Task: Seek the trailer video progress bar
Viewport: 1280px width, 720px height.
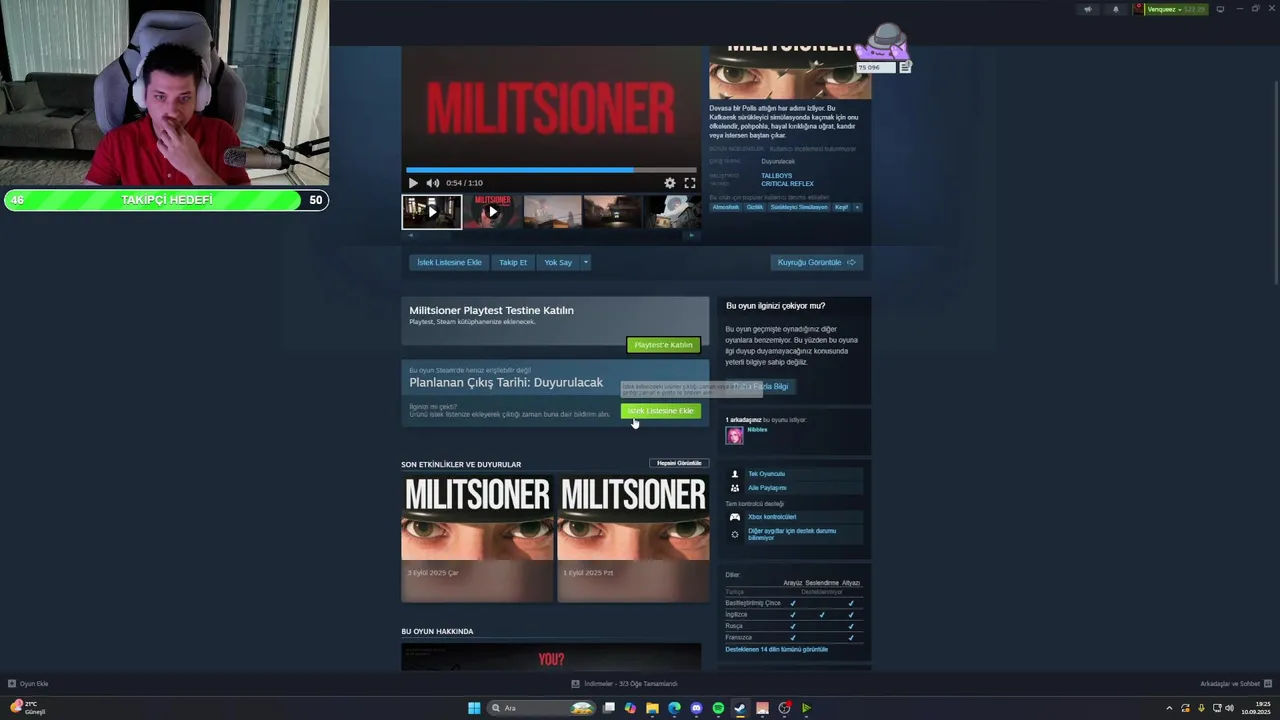Action: click(x=551, y=170)
